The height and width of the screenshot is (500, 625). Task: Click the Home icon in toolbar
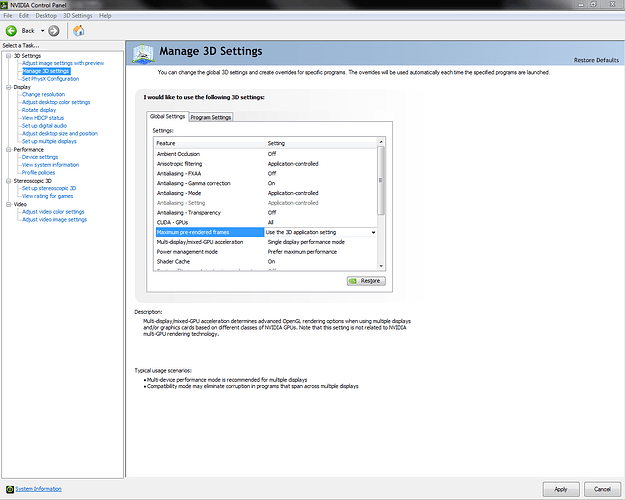pyautogui.click(x=79, y=30)
